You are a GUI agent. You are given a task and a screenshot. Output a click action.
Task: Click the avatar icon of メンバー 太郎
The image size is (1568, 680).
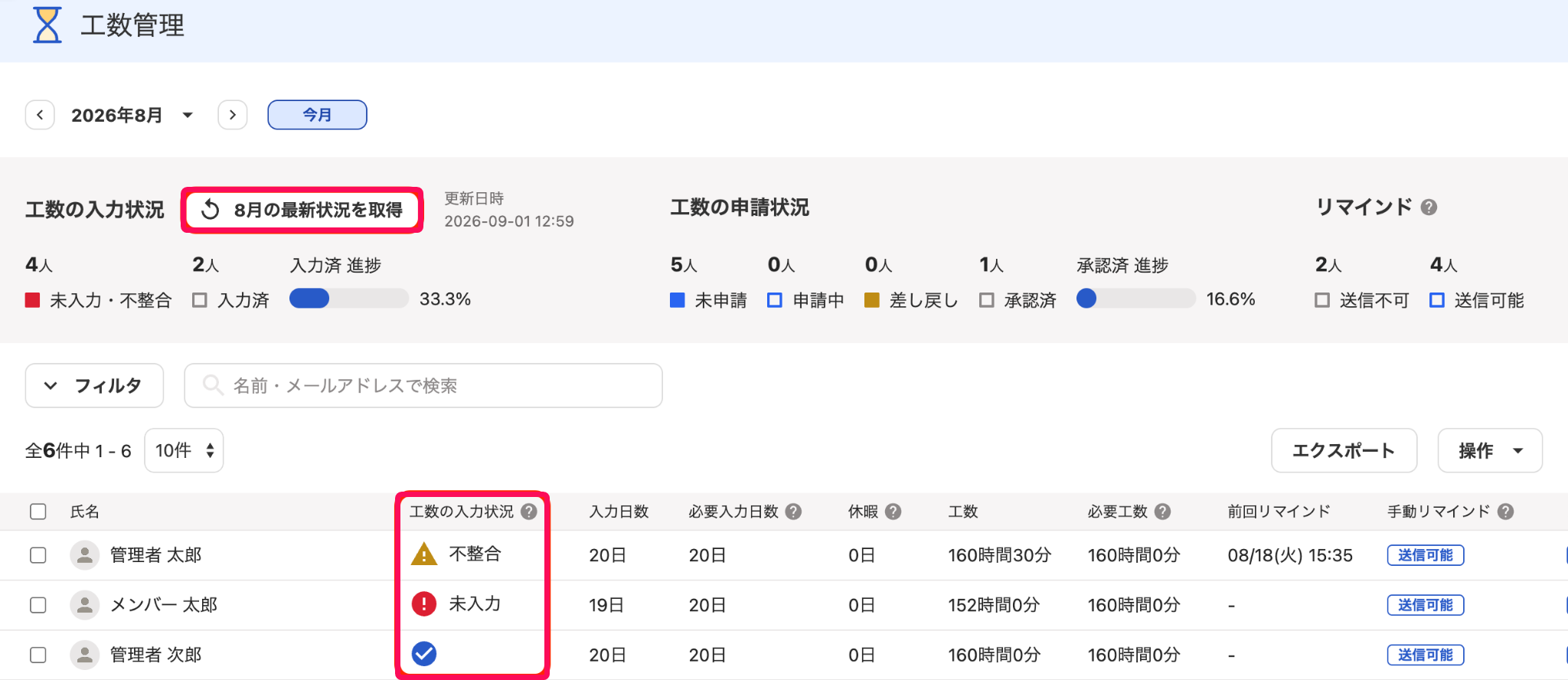point(85,605)
